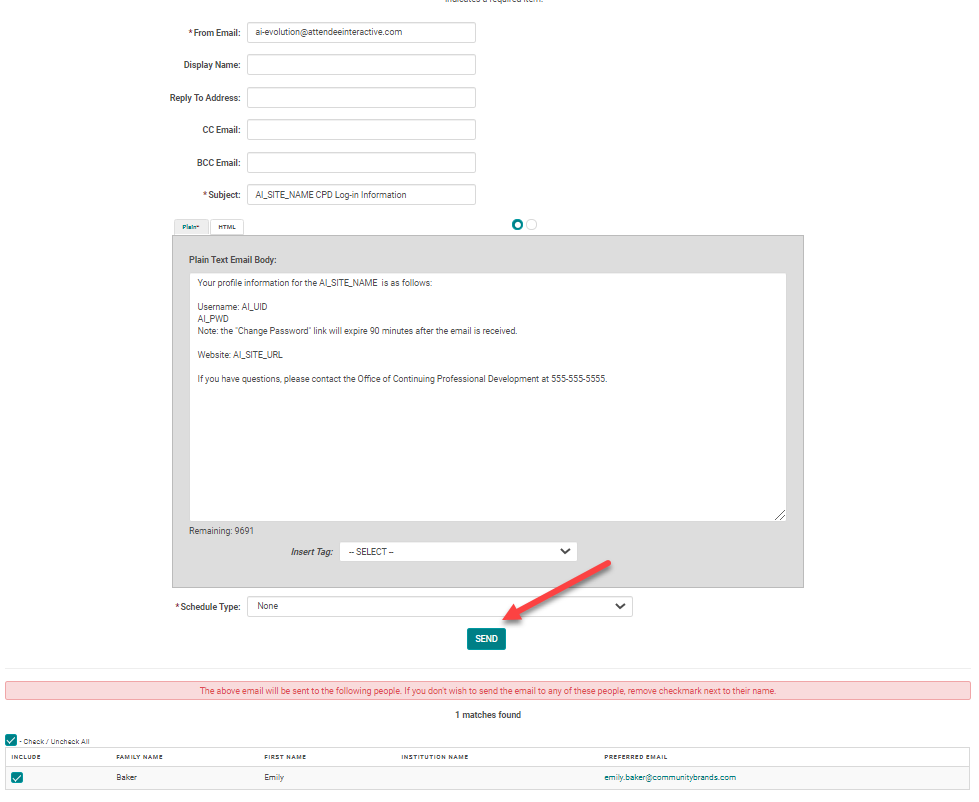Click the Family Name column header
The width and height of the screenshot is (979, 802).
tap(139, 757)
